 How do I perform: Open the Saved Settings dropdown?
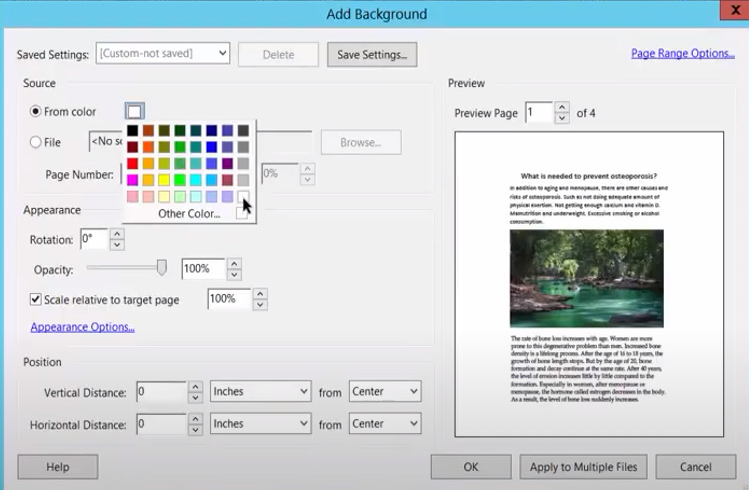coord(162,53)
